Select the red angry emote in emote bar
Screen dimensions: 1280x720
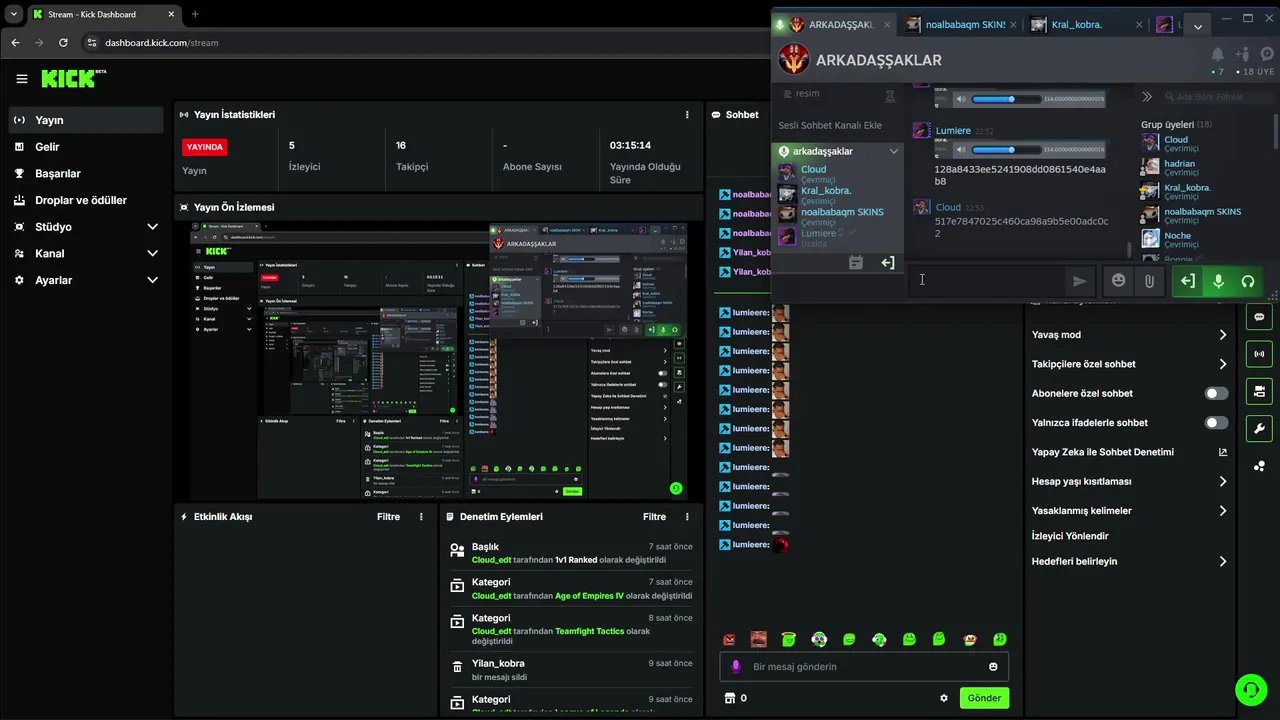tap(730, 640)
